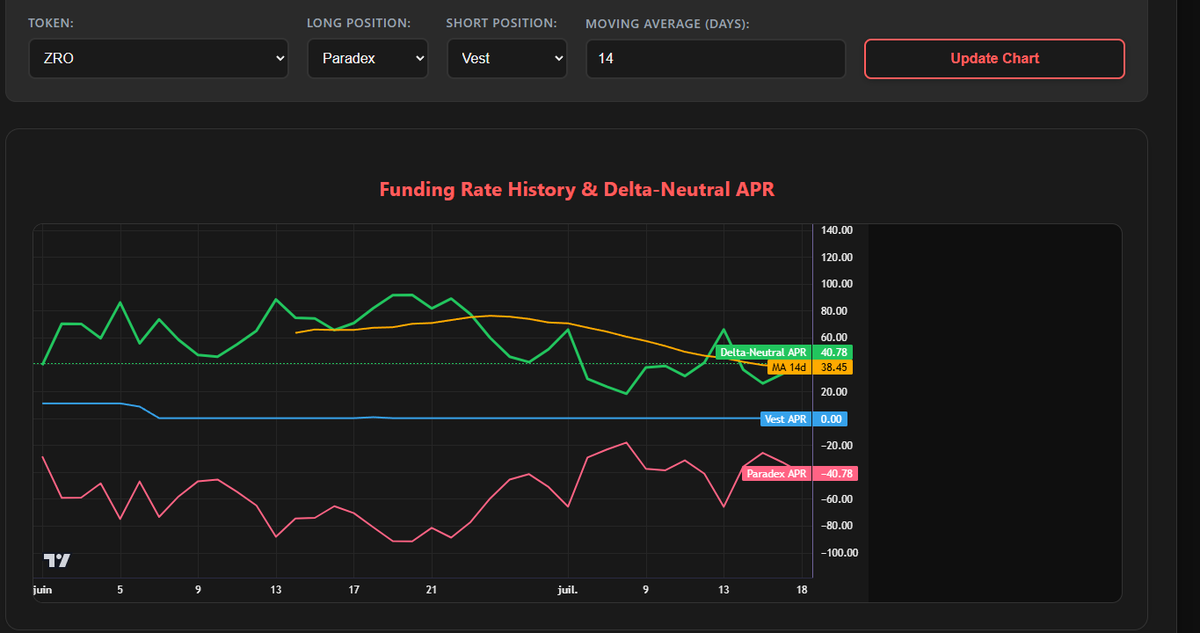Click the MOVING AVERAGE (DAYS): label

point(668,23)
